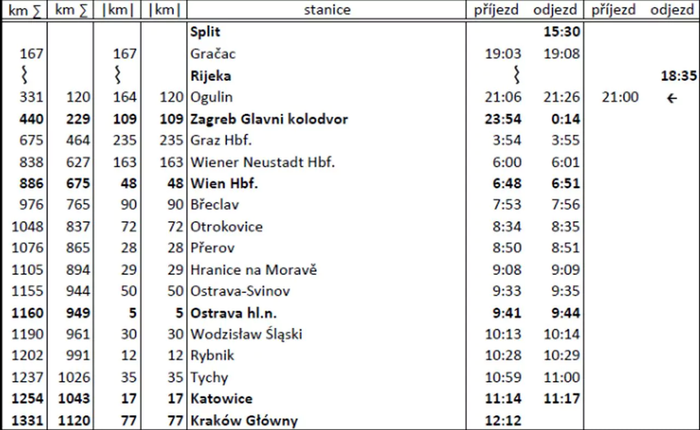Click the Graz Hbf. station cell
This screenshot has width=700, height=430.
[x=220, y=140]
